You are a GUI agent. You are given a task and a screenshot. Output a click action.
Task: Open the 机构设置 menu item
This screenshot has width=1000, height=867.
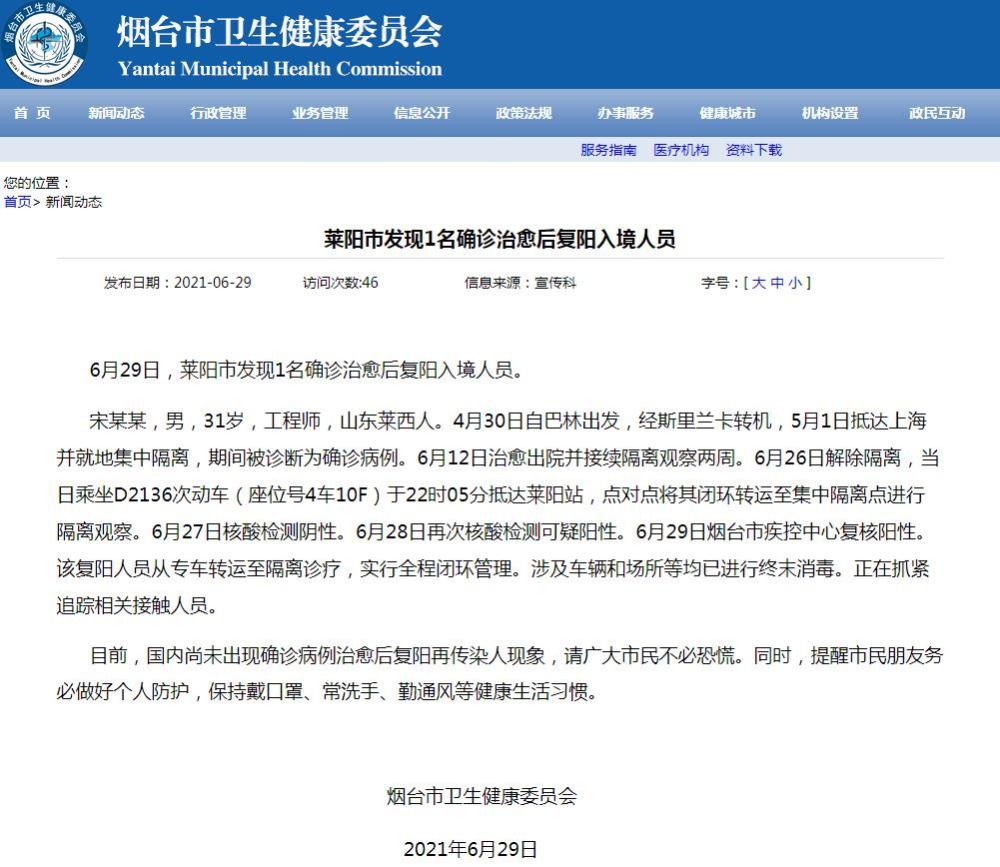point(830,113)
